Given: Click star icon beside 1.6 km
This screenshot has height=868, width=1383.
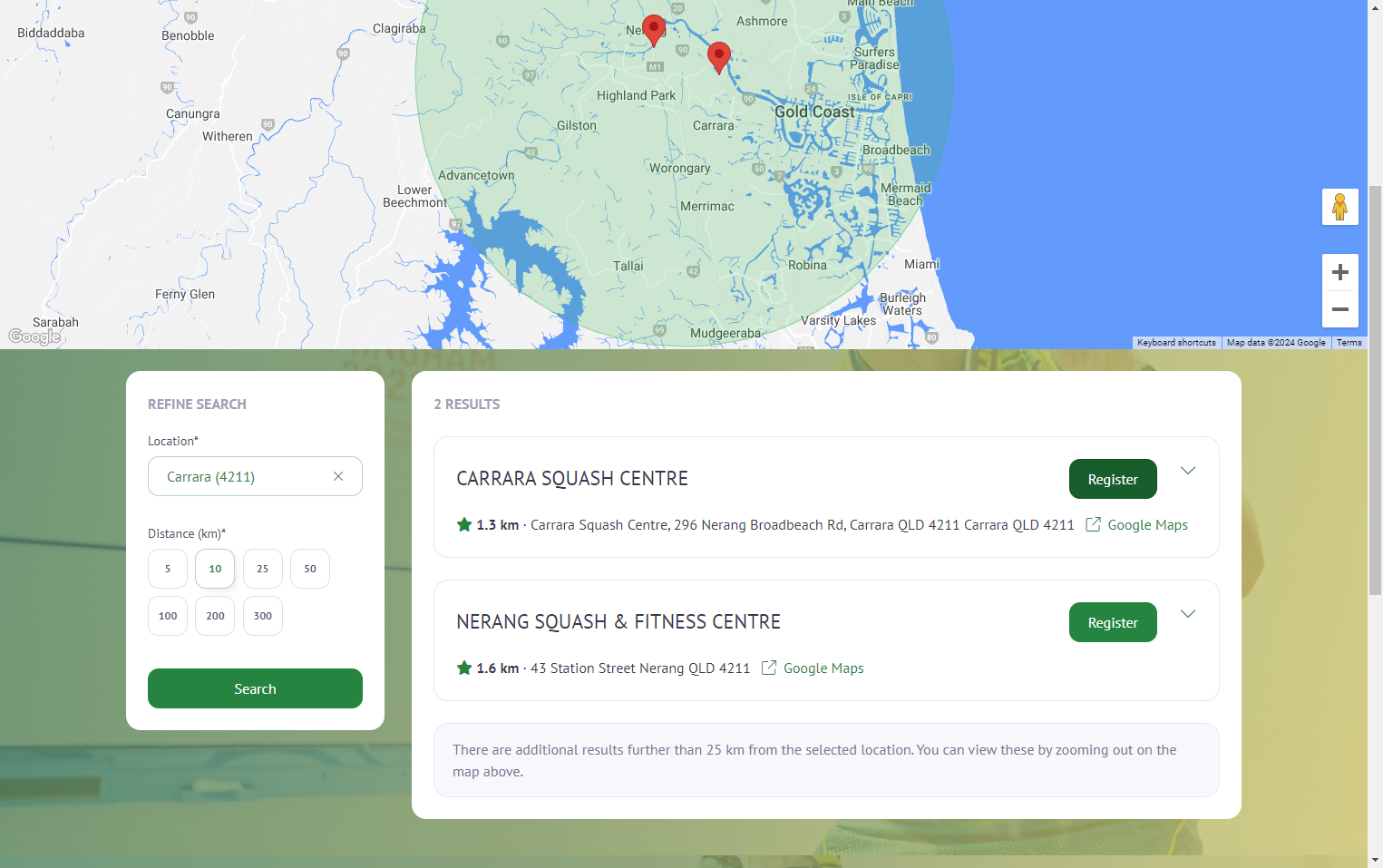Looking at the screenshot, I should click(464, 668).
